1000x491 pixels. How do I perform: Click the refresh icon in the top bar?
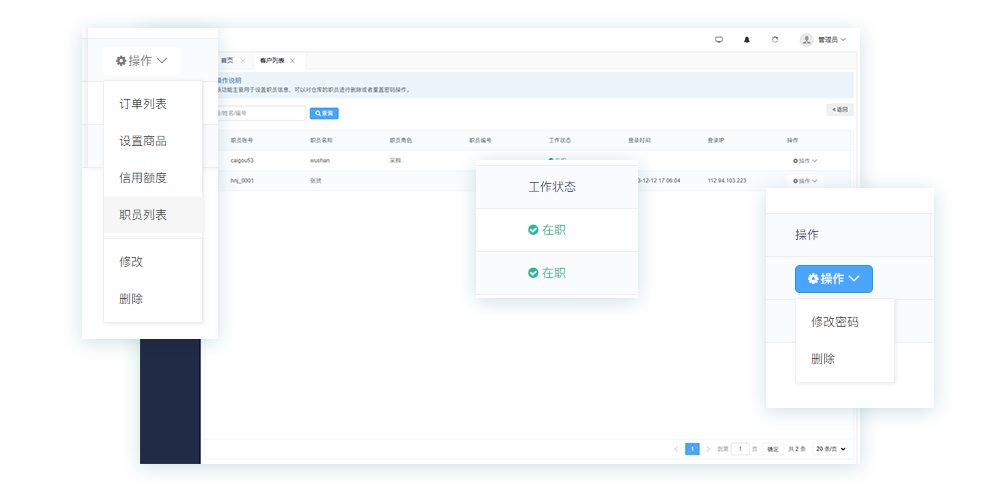[x=774, y=40]
